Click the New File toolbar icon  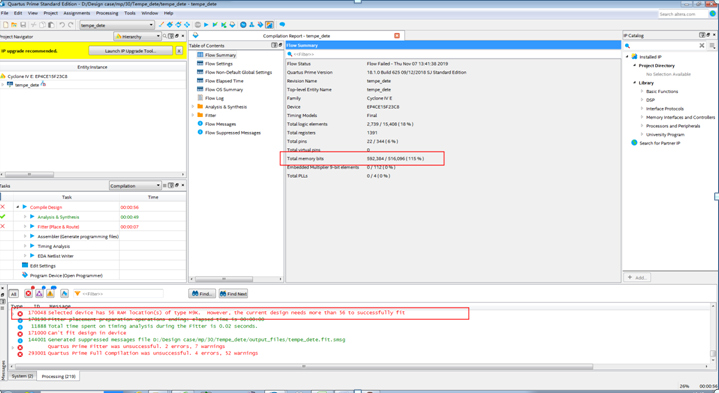click(6, 25)
